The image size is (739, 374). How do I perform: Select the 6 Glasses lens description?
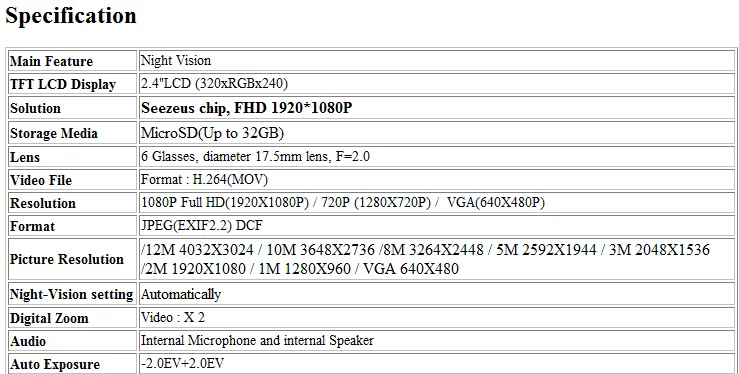255,156
